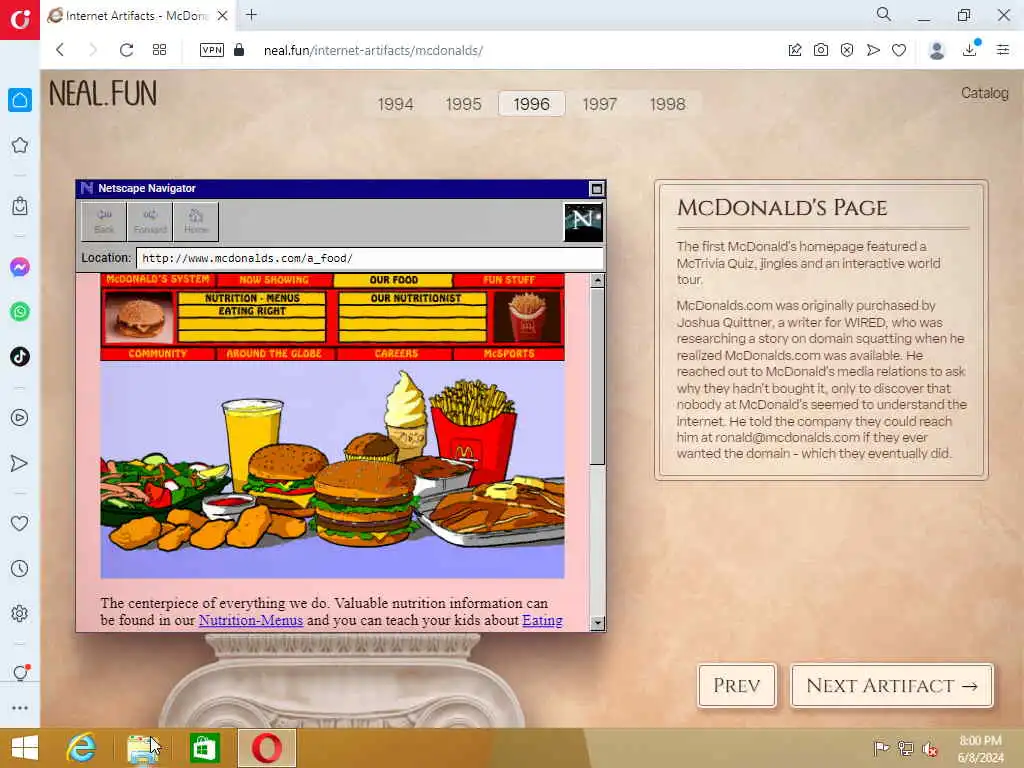View site security lock info
This screenshot has width=1024, height=768.
(x=239, y=50)
